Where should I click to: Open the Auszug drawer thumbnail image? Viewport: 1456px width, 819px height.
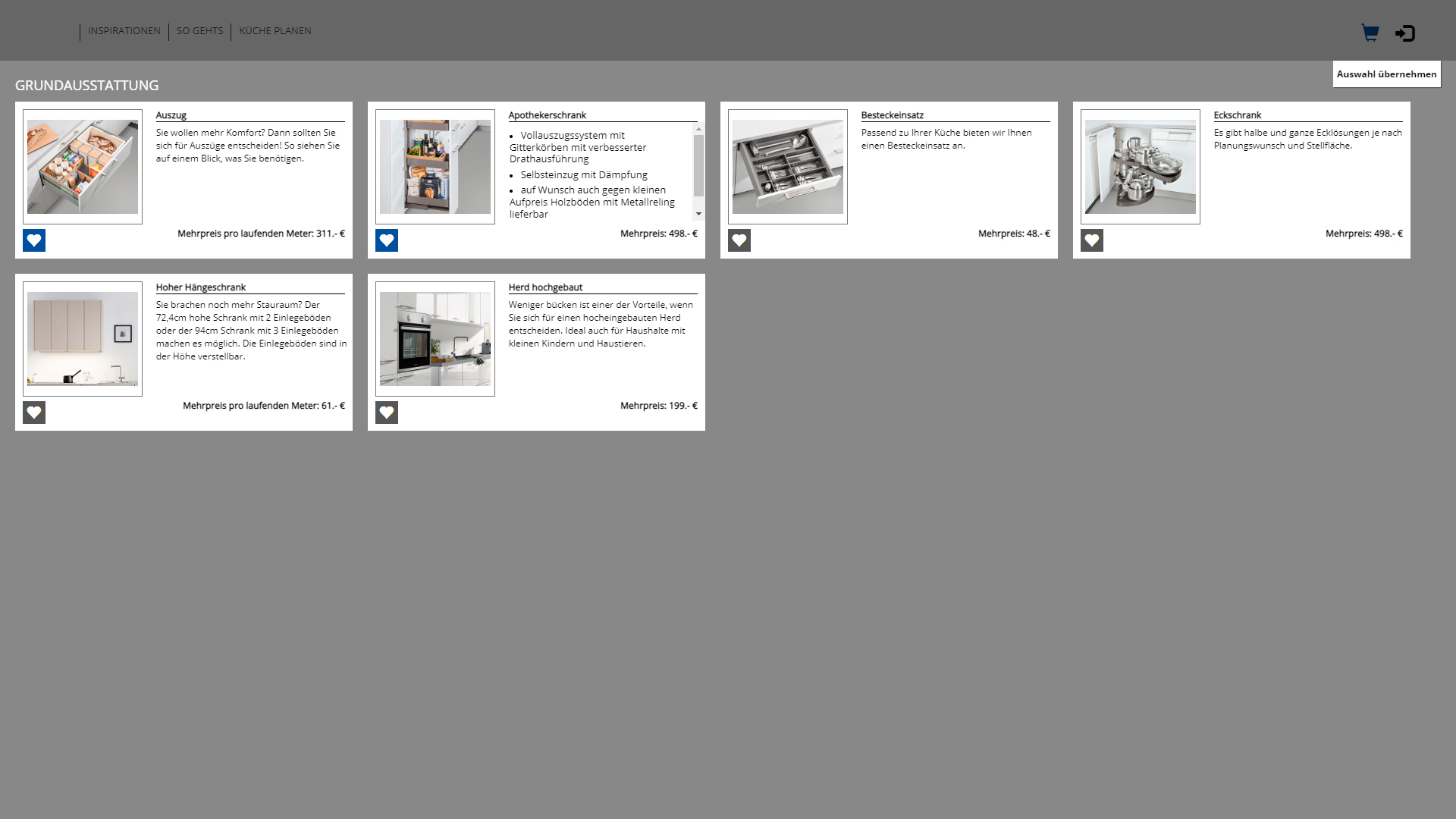pyautogui.click(x=83, y=167)
